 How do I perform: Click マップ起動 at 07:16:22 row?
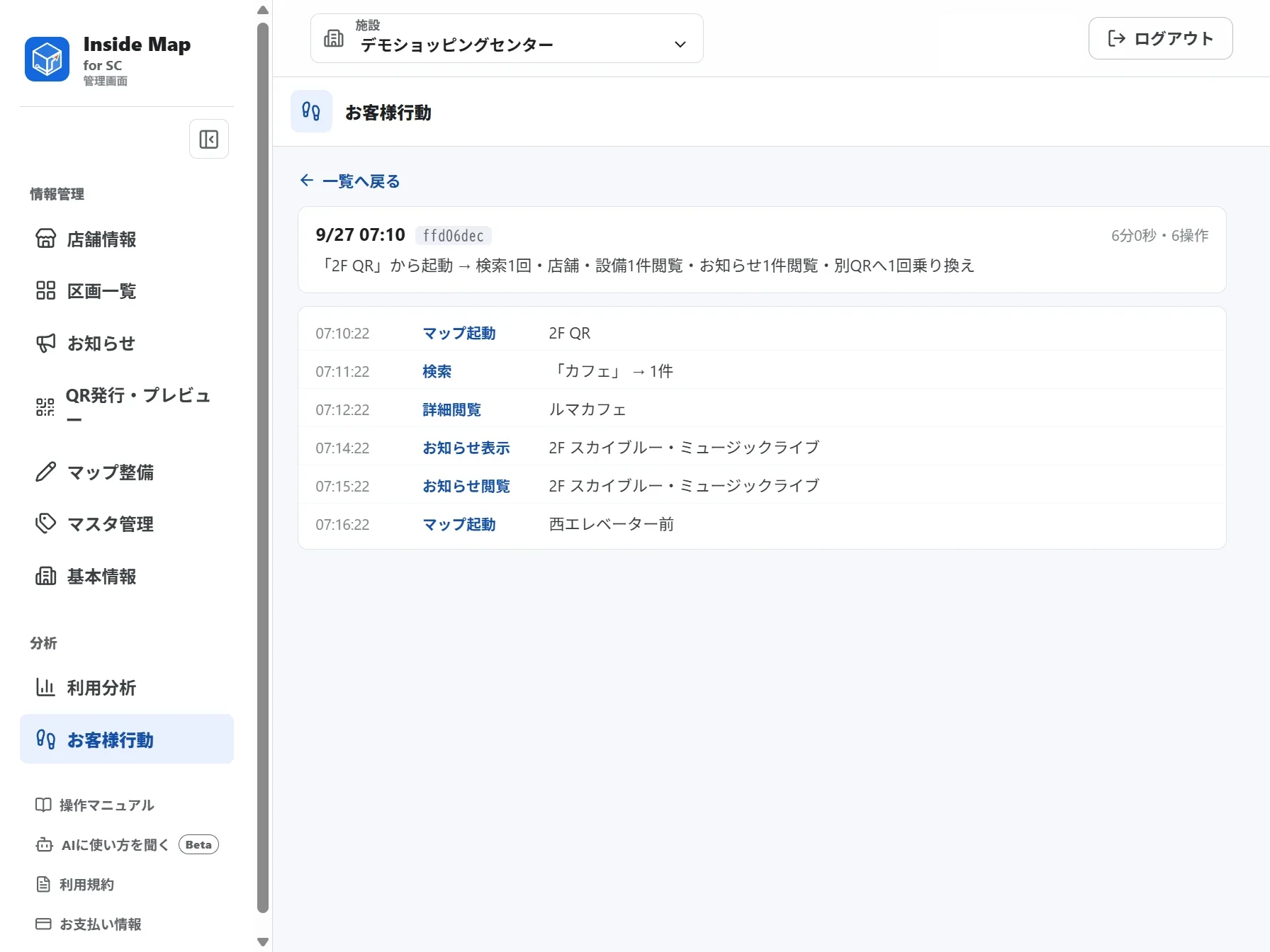[x=459, y=524]
